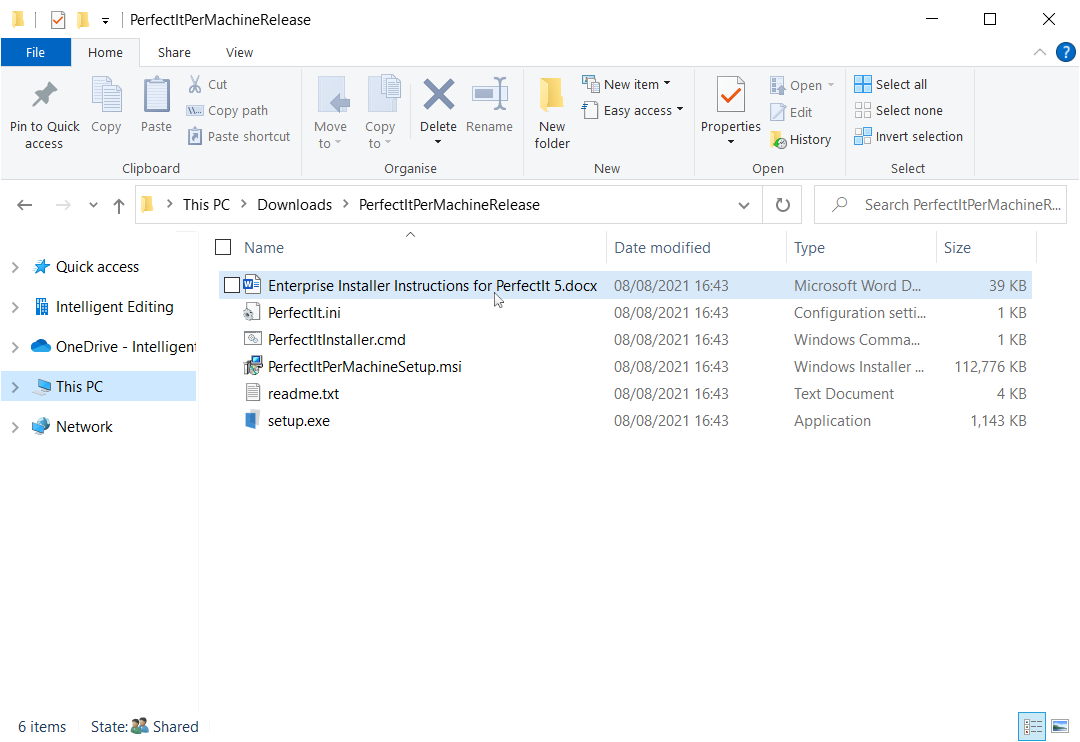Expand the Network tree node
The width and height of the screenshot is (1080, 742).
pyautogui.click(x=15, y=427)
